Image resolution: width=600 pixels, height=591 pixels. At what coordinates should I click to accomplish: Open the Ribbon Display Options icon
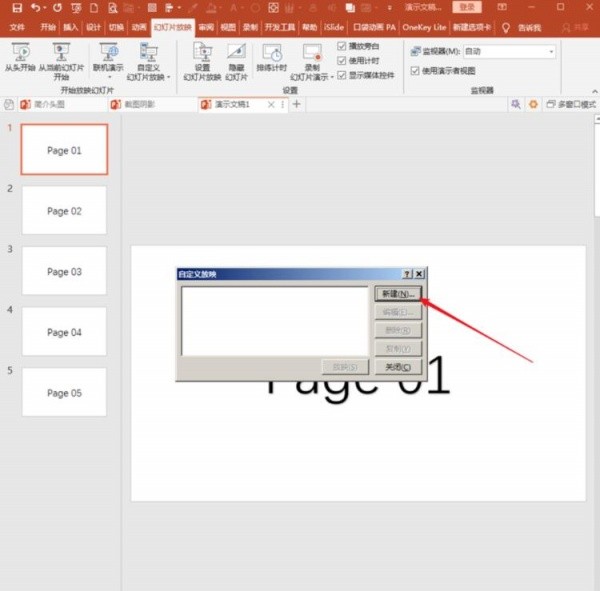tap(502, 7)
